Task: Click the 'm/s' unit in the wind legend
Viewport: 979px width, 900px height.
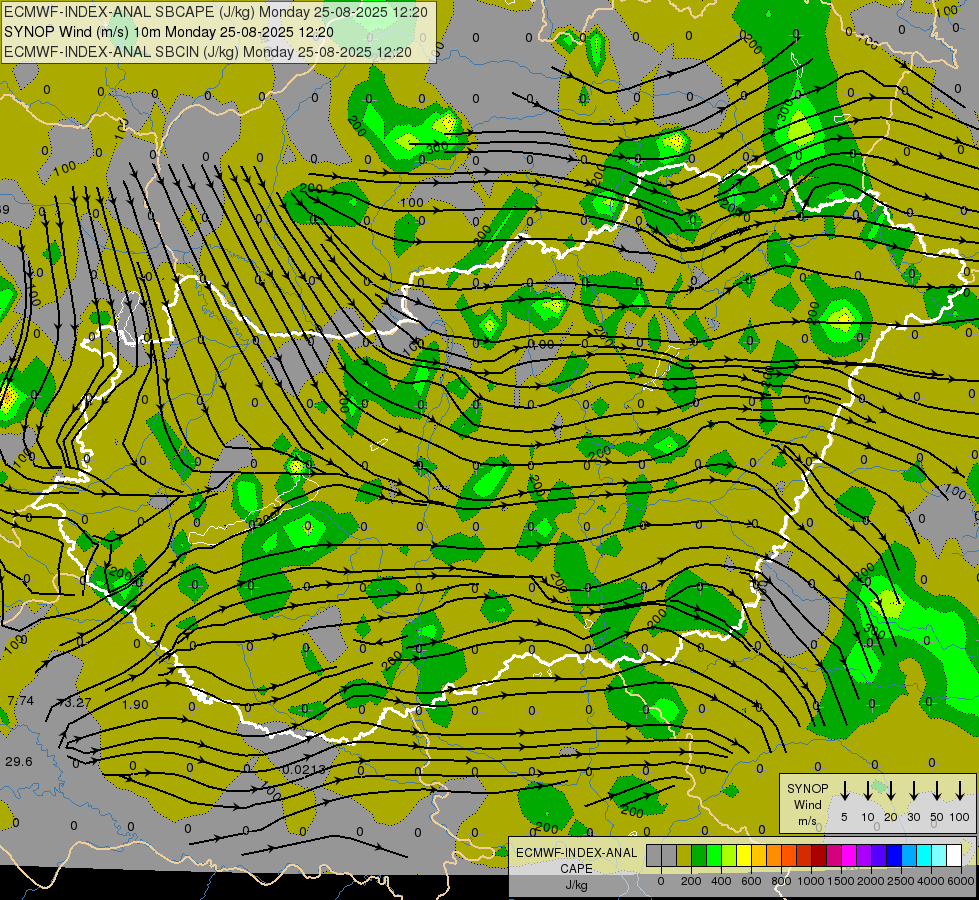Action: tap(807, 821)
